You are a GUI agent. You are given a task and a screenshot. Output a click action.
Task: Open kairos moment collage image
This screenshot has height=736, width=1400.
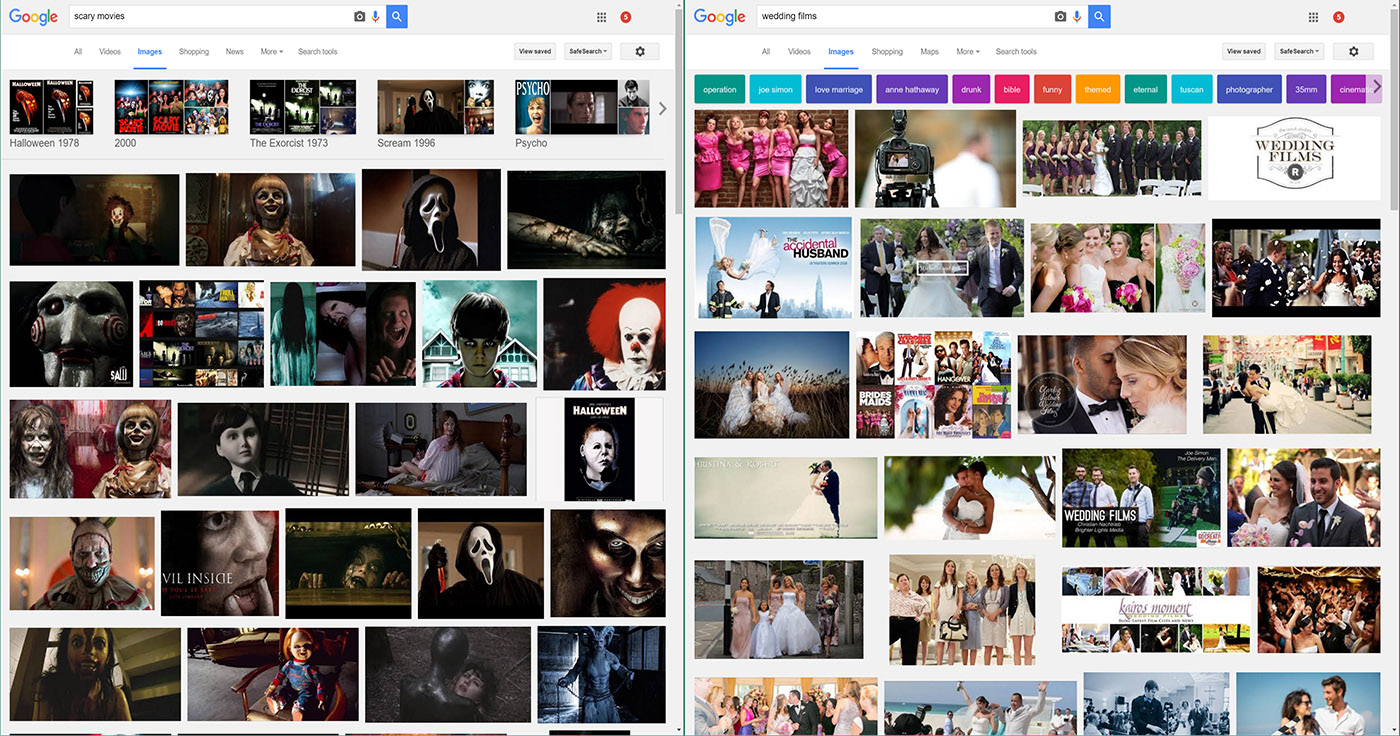[1155, 610]
